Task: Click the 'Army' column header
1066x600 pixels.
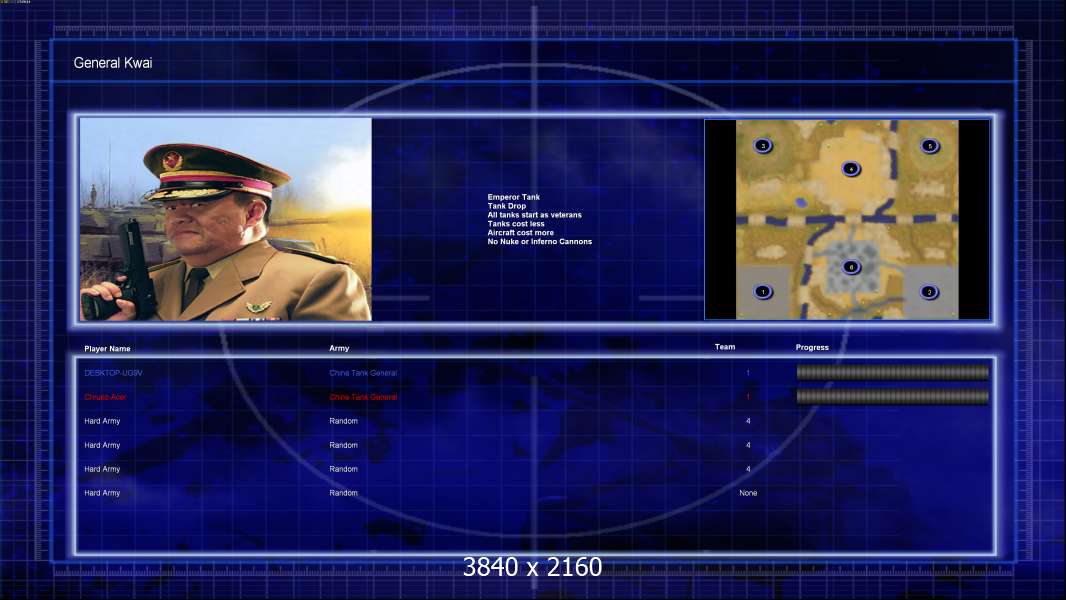Action: [339, 348]
